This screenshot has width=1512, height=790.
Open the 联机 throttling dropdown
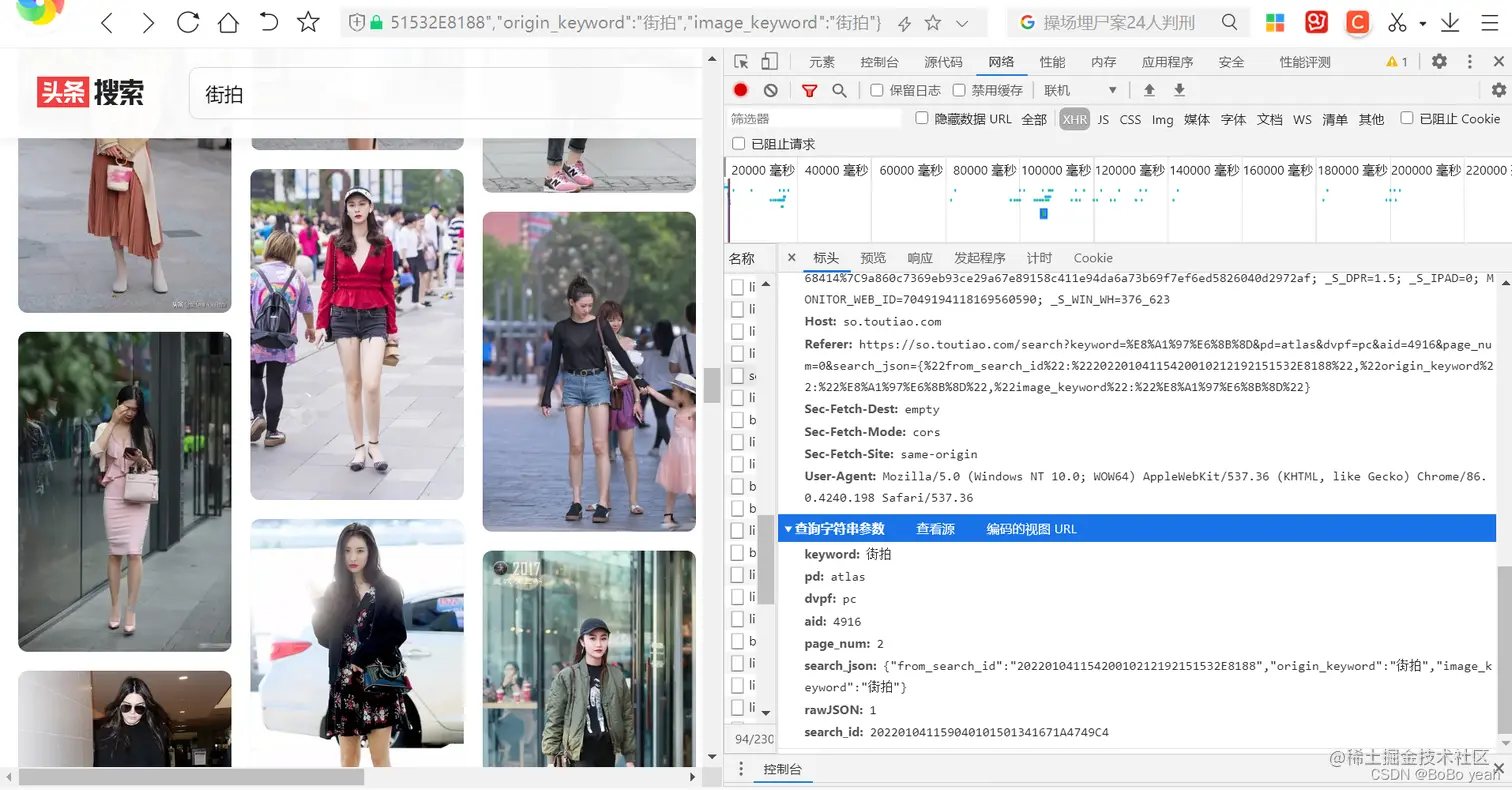[x=1080, y=90]
